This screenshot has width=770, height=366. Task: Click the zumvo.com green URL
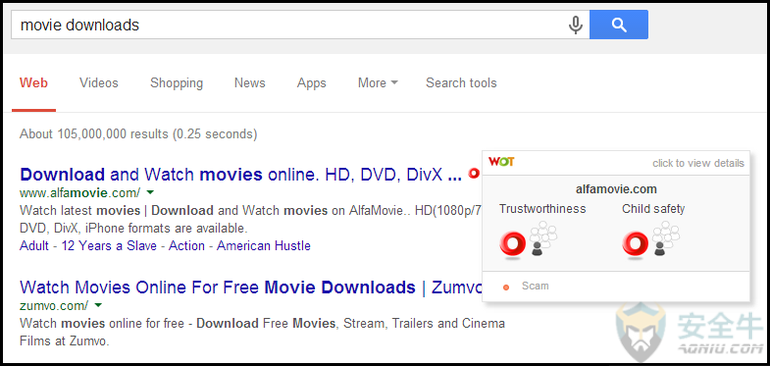pyautogui.click(x=54, y=306)
